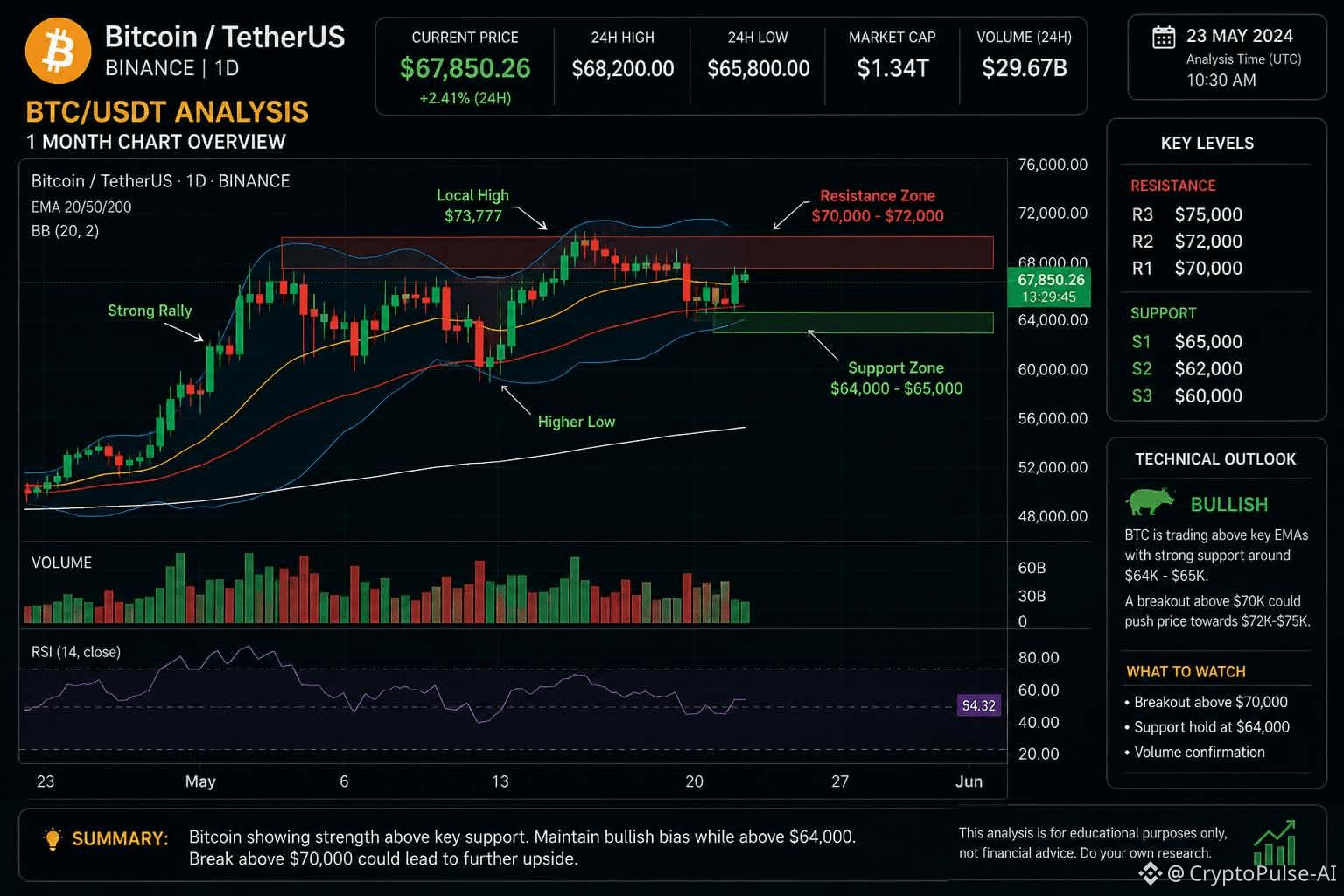Click the '+2.41% (24H)' change value

point(465,98)
